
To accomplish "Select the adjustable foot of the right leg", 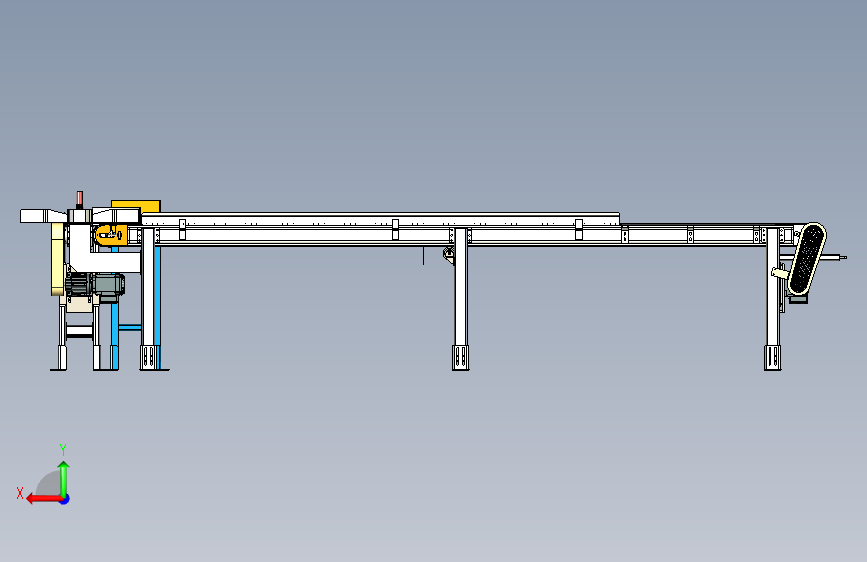I will 772,358.
